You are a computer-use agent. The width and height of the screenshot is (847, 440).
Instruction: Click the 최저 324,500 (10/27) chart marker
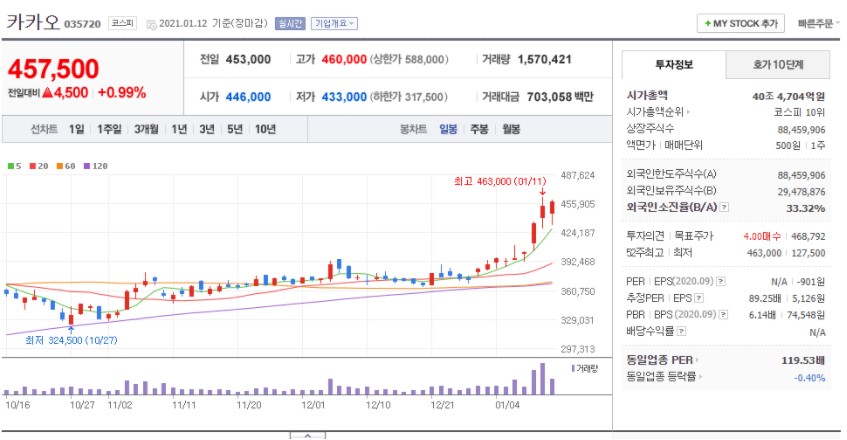coord(71,341)
